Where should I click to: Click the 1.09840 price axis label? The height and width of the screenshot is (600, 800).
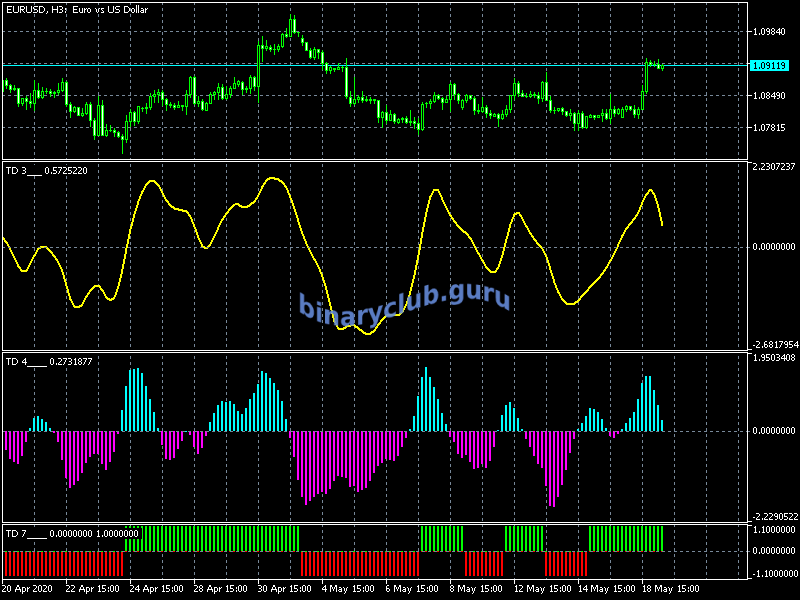[769, 32]
